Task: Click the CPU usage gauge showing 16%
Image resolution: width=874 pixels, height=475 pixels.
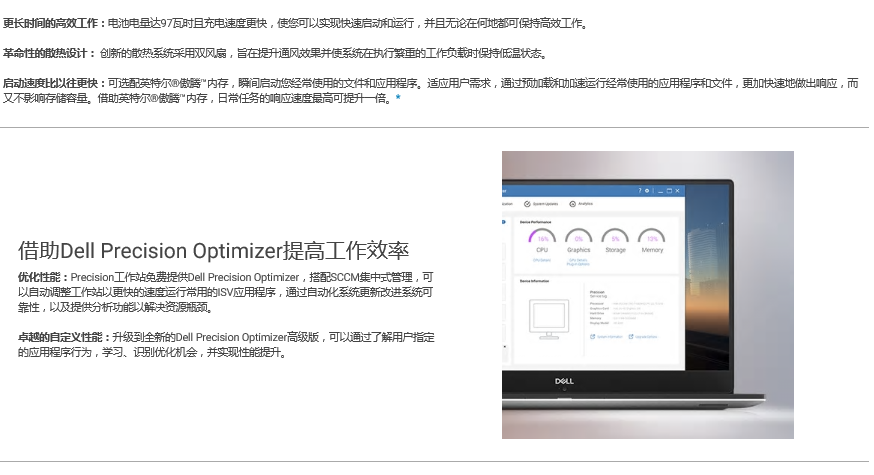Action: 542,241
